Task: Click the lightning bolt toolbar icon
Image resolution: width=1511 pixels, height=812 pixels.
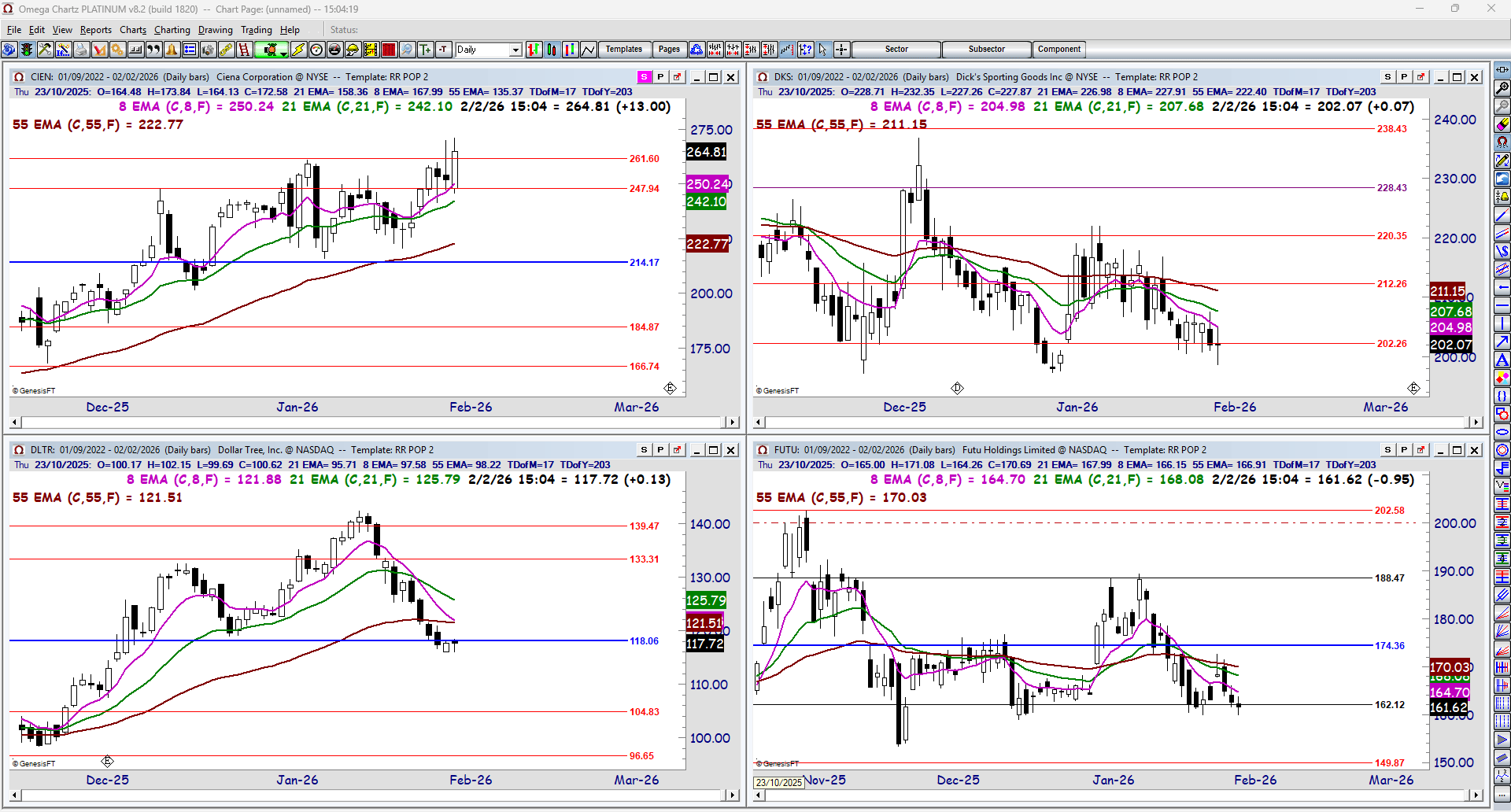Action: point(298,50)
